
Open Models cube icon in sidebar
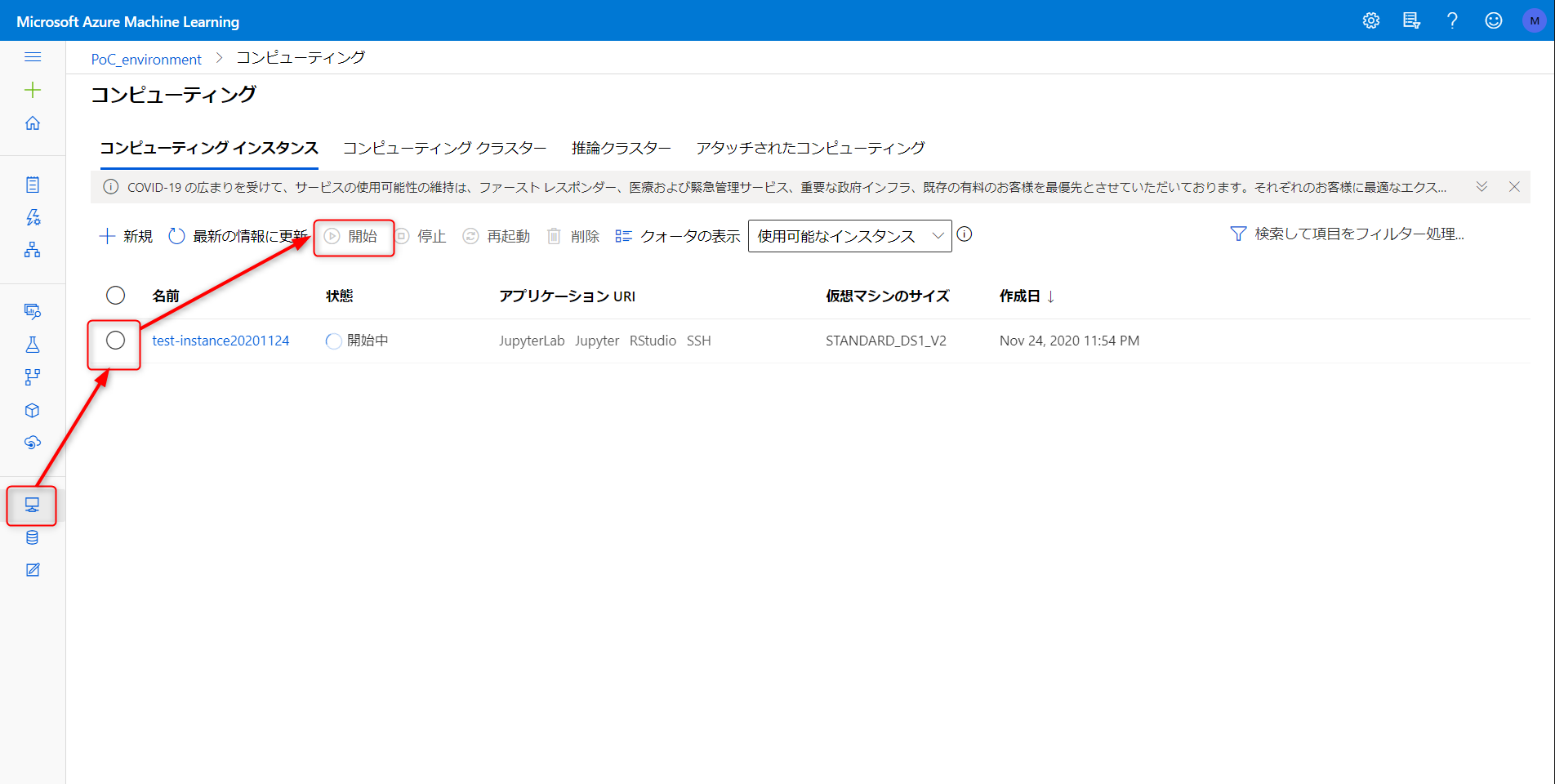(x=33, y=410)
